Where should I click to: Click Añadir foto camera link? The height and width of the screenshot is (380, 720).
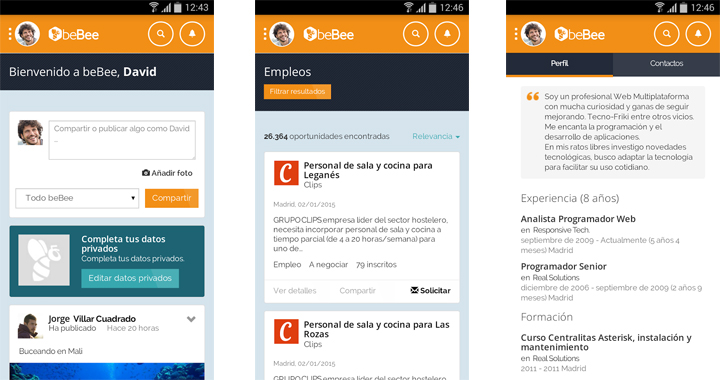(x=167, y=173)
